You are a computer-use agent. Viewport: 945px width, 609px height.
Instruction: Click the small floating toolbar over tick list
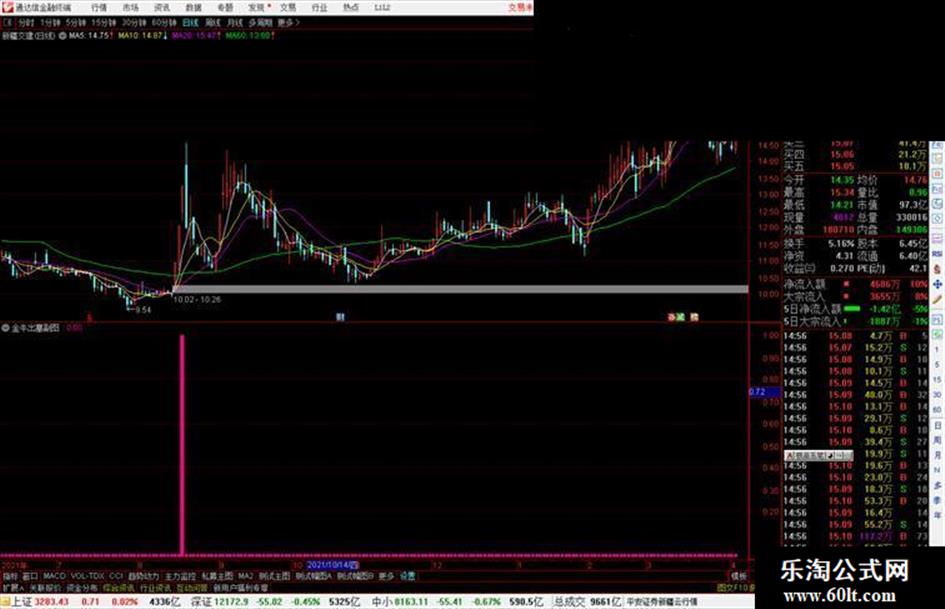point(818,456)
